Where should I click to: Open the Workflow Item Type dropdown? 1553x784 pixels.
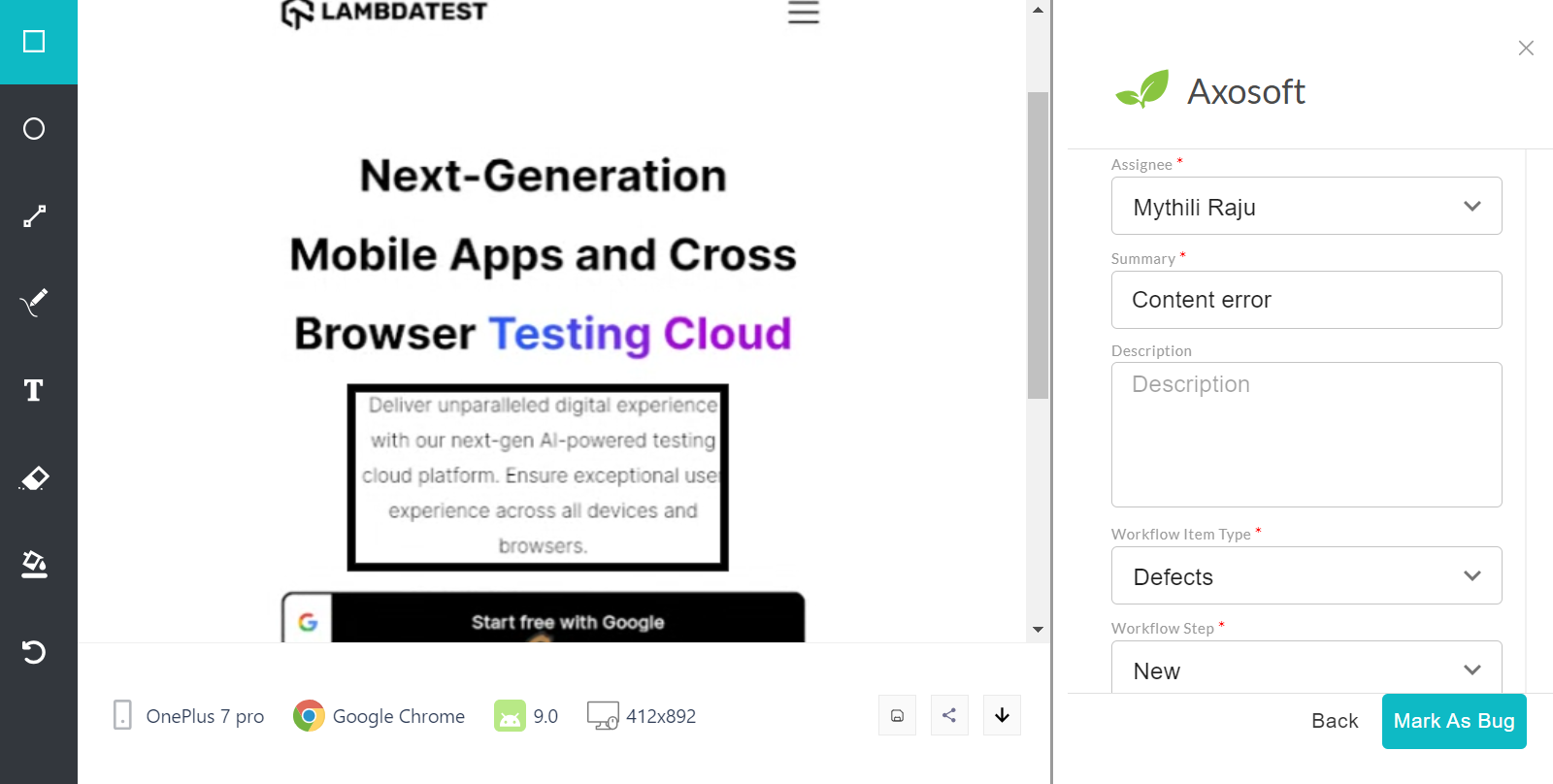[1305, 576]
